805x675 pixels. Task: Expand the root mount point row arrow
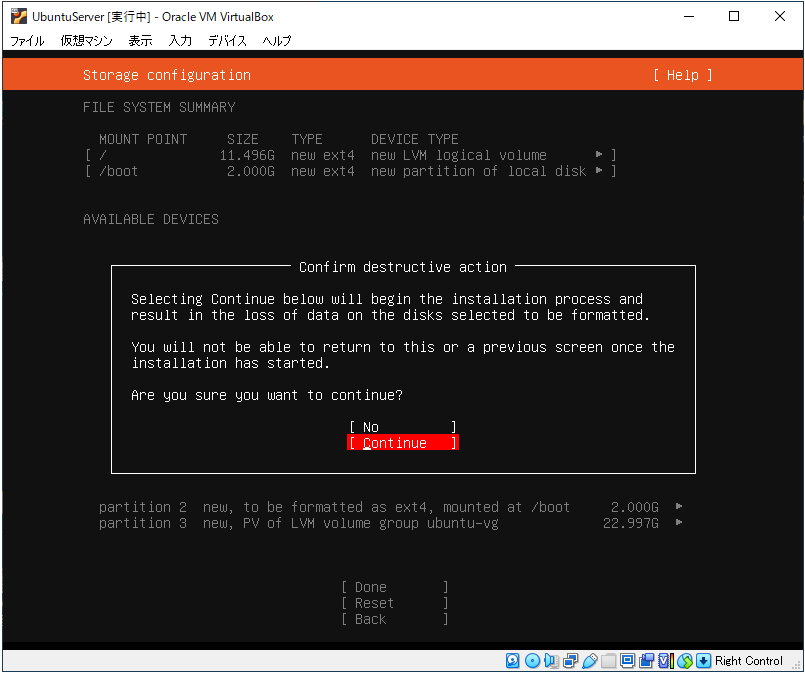[600, 155]
